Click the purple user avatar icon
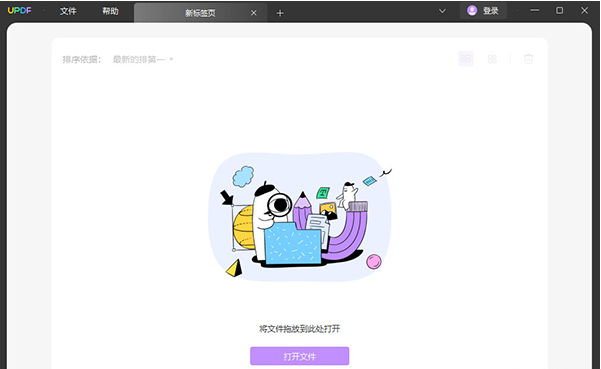This screenshot has width=601, height=369. tap(472, 10)
